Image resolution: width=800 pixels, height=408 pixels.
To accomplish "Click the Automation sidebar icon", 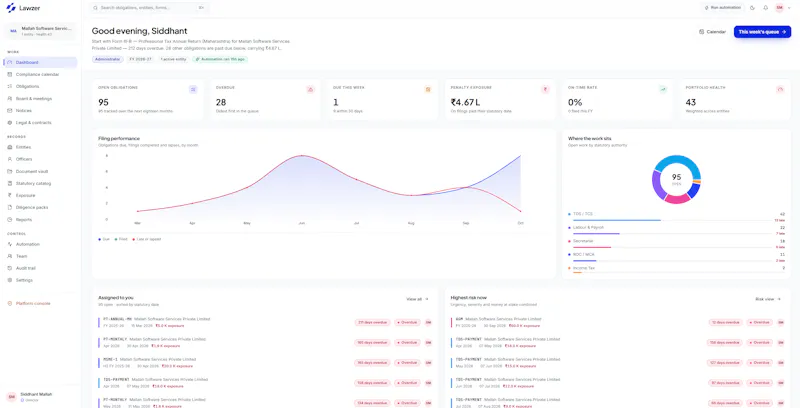I will tap(10, 244).
